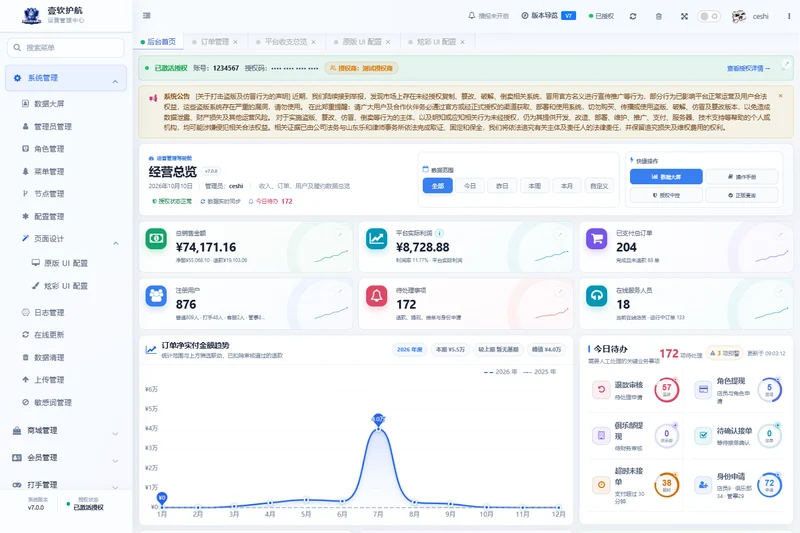
Task: Click the refresh icon in top bar
Action: (633, 16)
